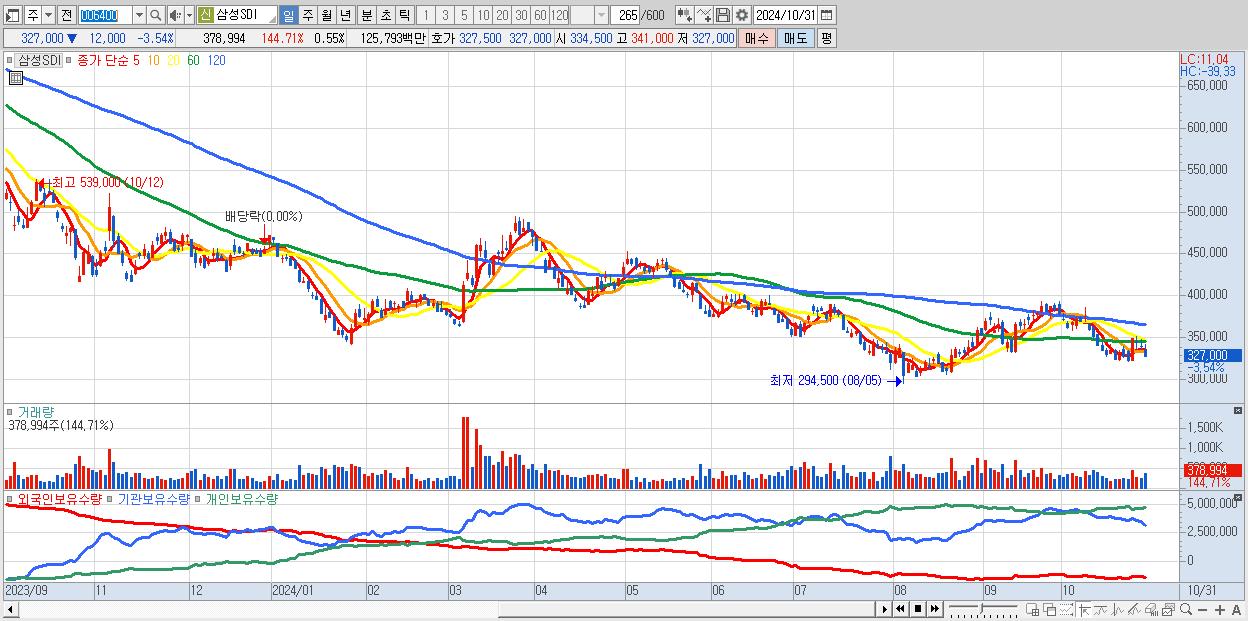Click the 1 interval button
The image size is (1248, 621).
(x=425, y=15)
